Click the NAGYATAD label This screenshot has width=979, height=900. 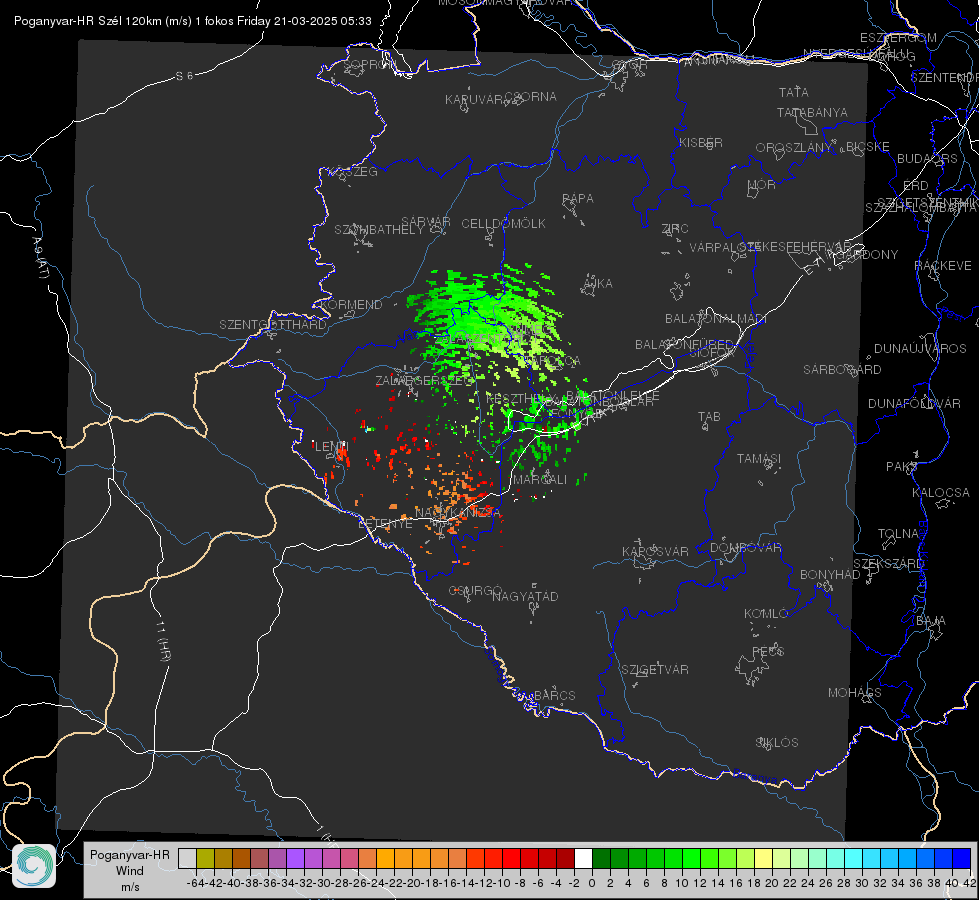pos(525,596)
